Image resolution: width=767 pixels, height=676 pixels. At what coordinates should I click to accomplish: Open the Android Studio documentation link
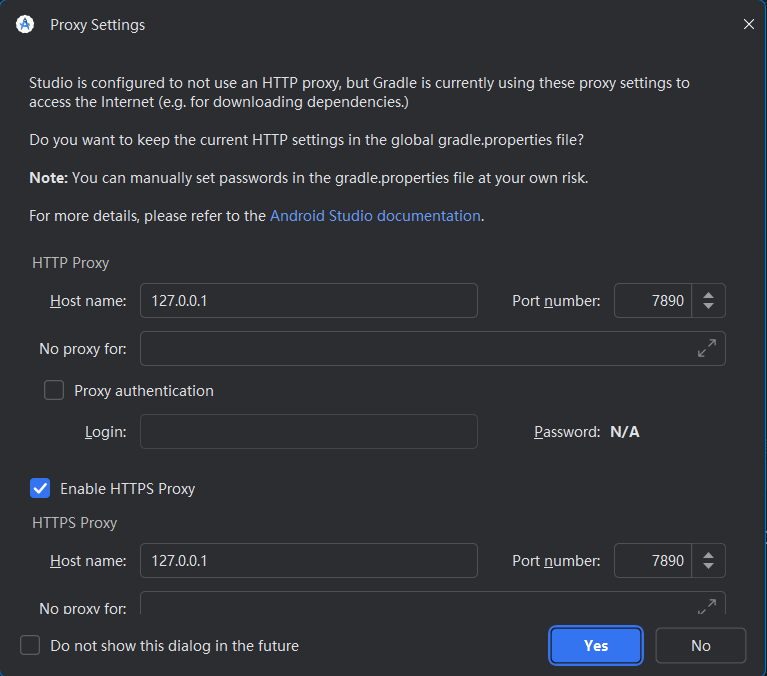tap(375, 216)
